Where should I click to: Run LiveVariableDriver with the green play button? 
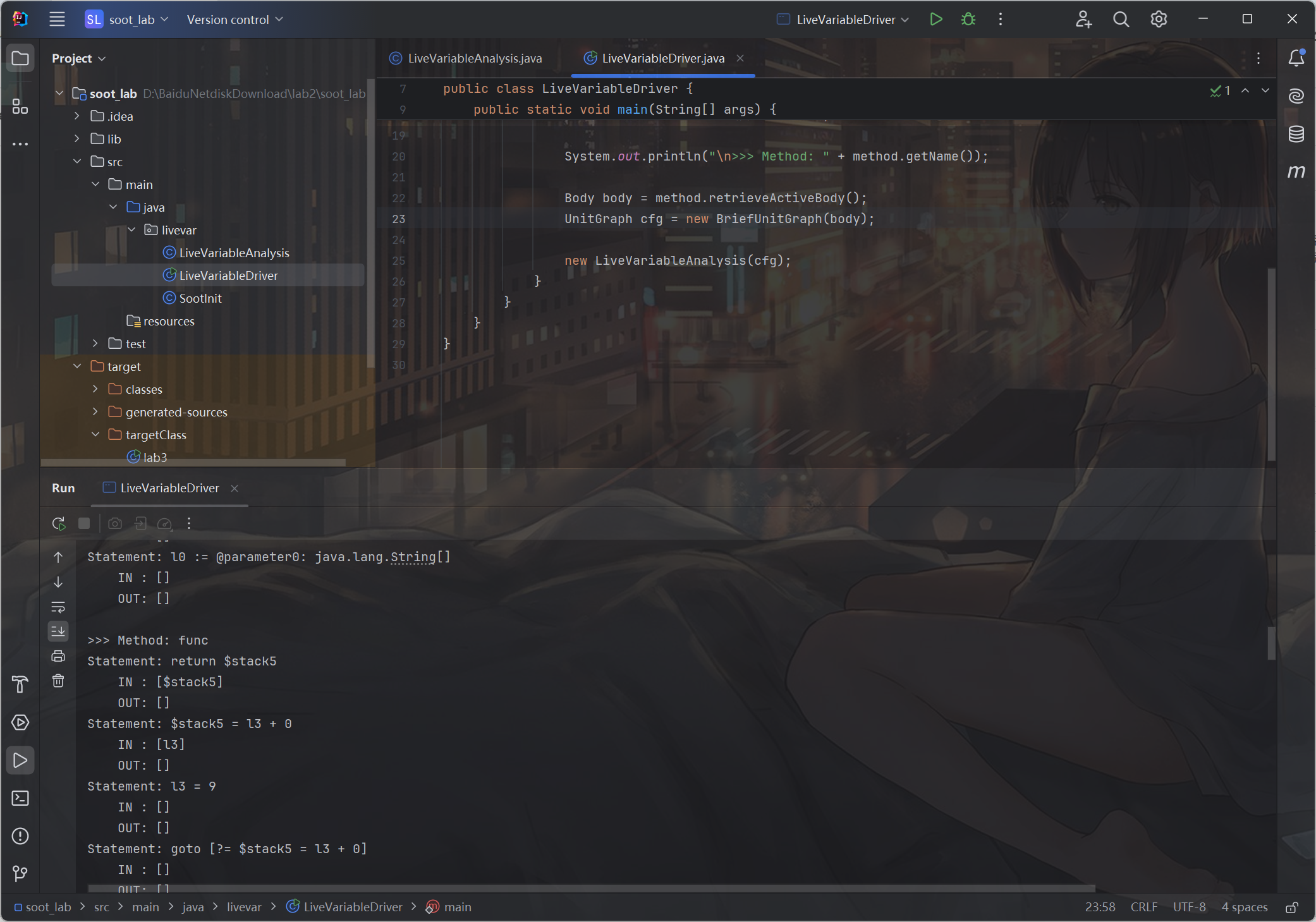936,20
